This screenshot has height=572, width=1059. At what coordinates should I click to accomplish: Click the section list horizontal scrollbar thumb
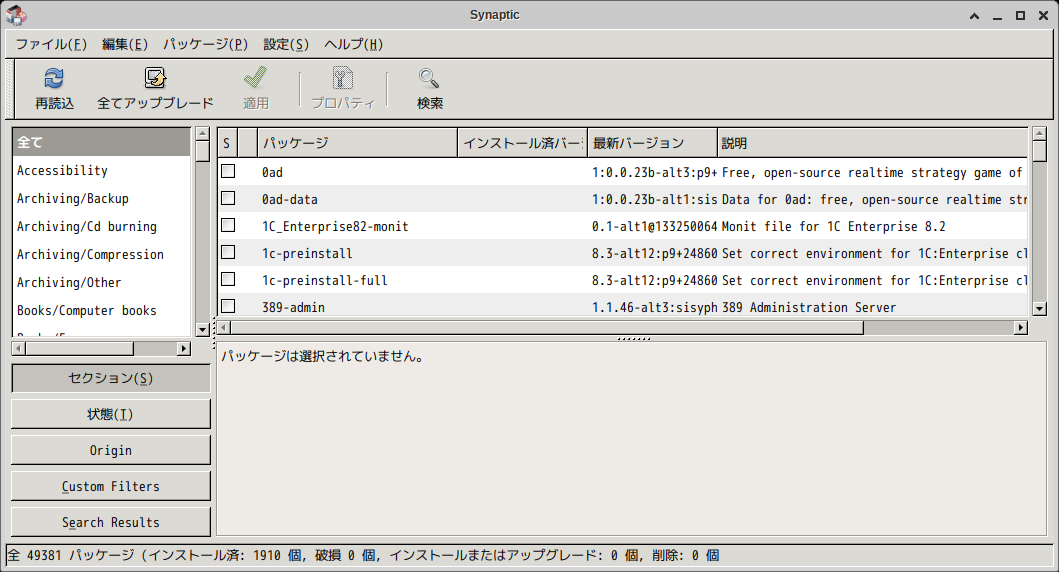pos(80,348)
